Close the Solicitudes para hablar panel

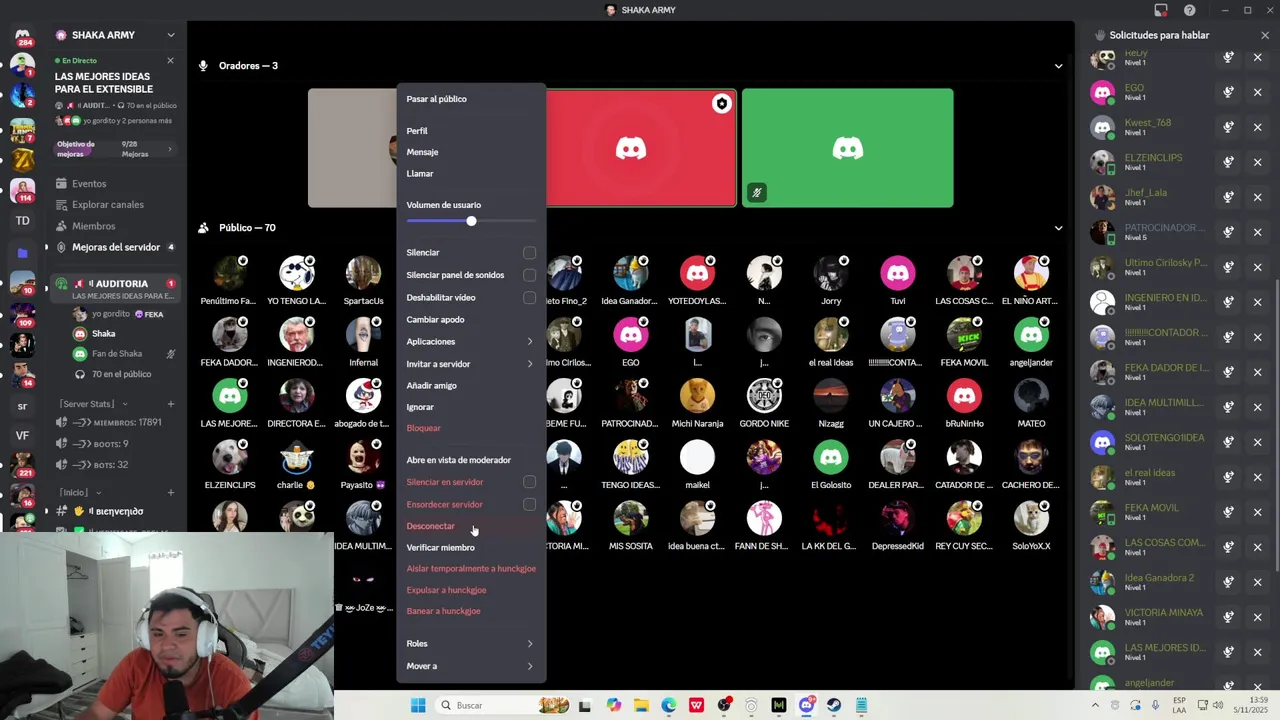(1265, 35)
